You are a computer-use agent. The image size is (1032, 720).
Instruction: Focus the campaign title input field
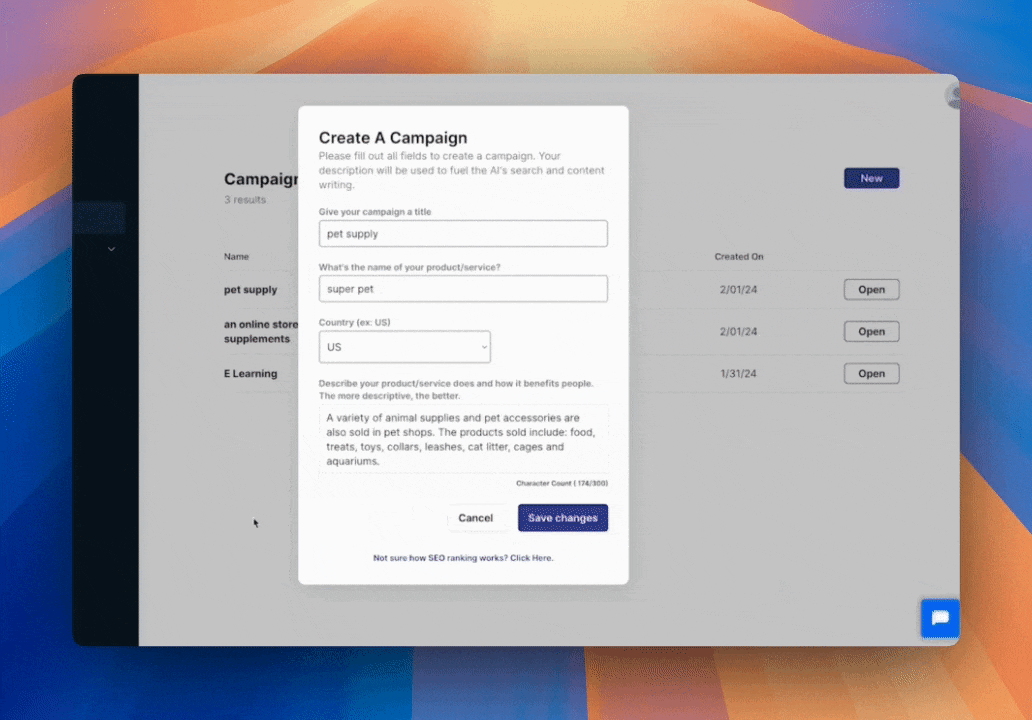pos(463,234)
